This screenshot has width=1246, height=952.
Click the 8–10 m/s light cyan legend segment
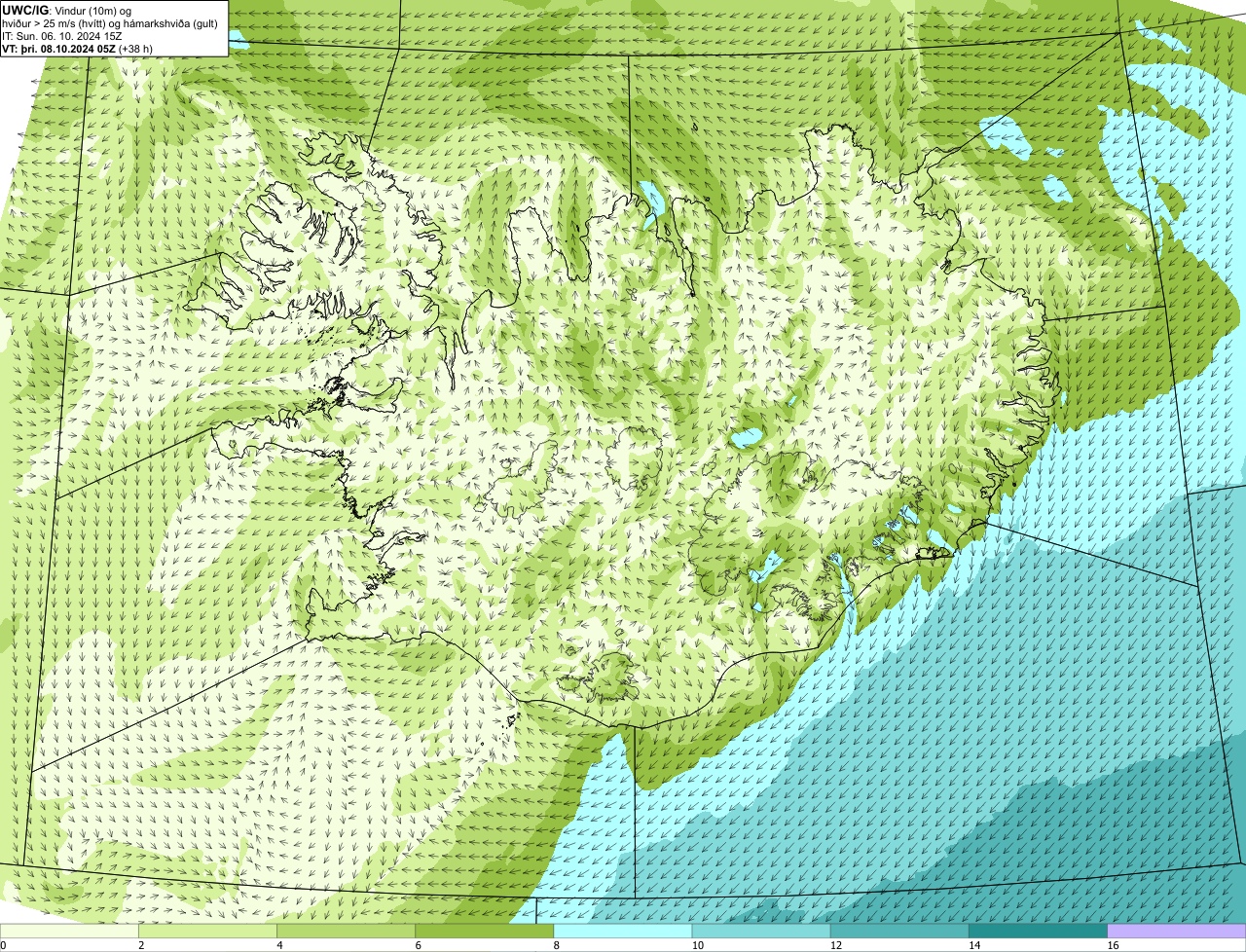623,931
